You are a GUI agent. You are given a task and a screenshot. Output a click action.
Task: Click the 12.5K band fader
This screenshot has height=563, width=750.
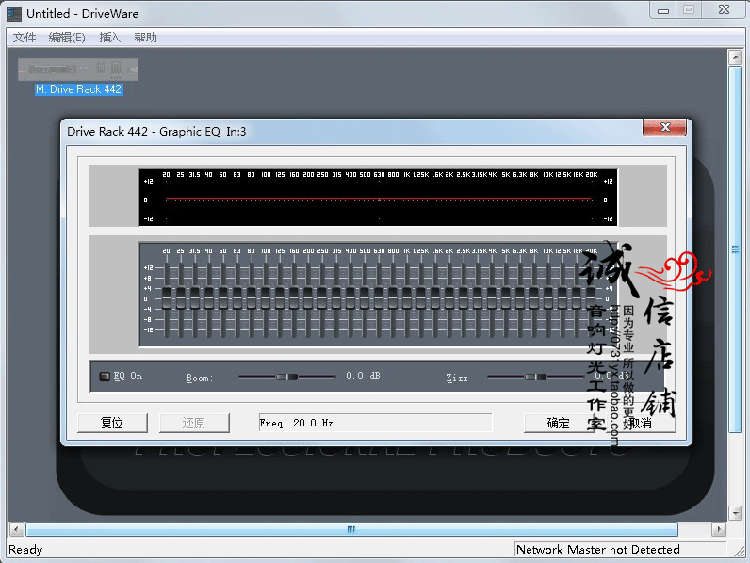coord(562,298)
